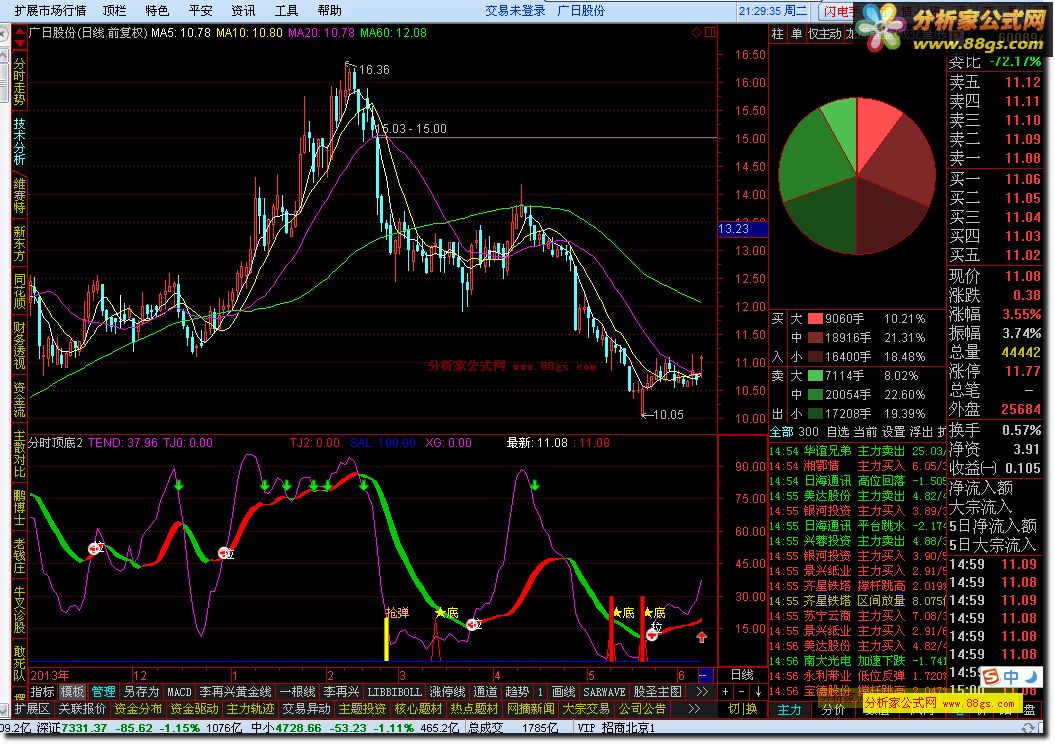Open 资金分布 tab
This screenshot has height=744, width=1055.
(138, 708)
